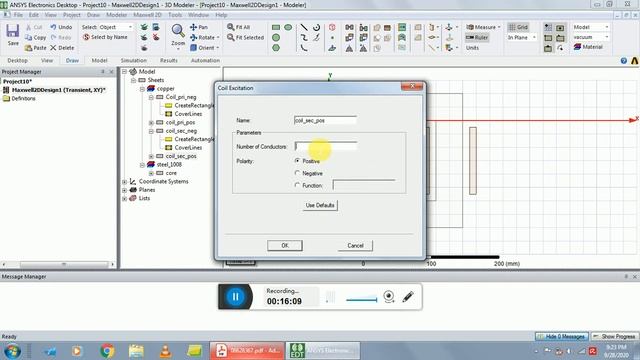Switch to the Automation ribbon tab
This screenshot has width=640, height=360.
(205, 60)
